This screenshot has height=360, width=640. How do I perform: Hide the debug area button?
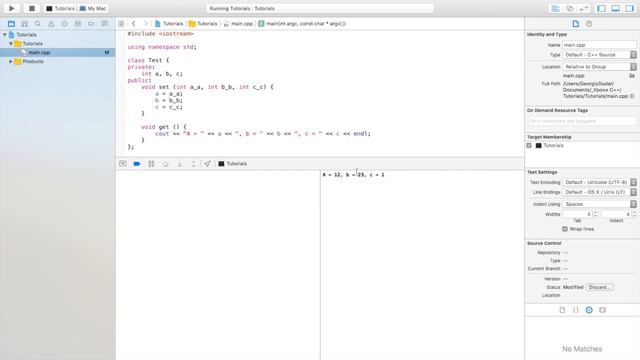[x=123, y=164]
